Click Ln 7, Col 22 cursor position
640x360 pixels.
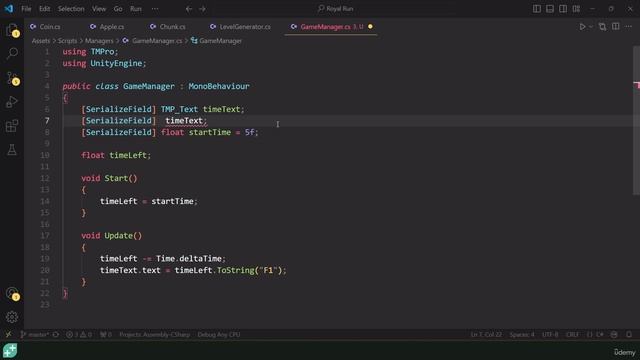(486, 334)
